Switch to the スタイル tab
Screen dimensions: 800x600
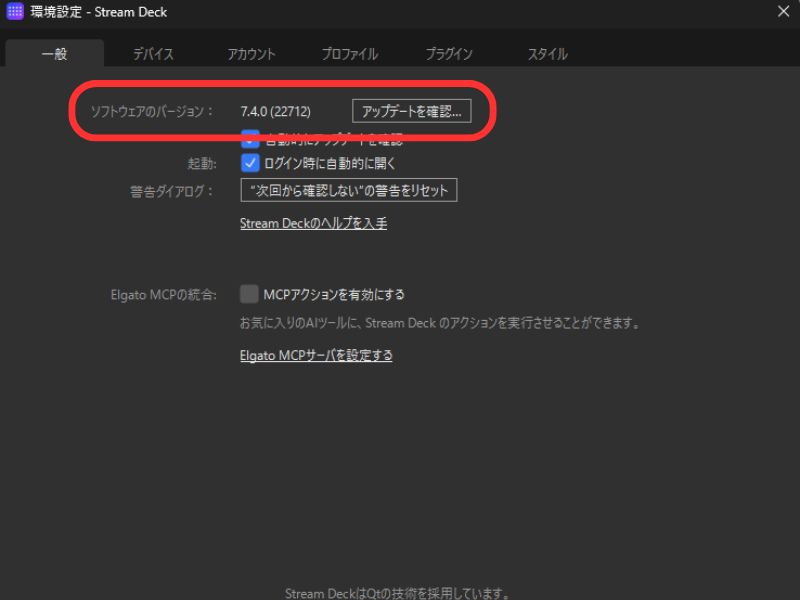[547, 54]
